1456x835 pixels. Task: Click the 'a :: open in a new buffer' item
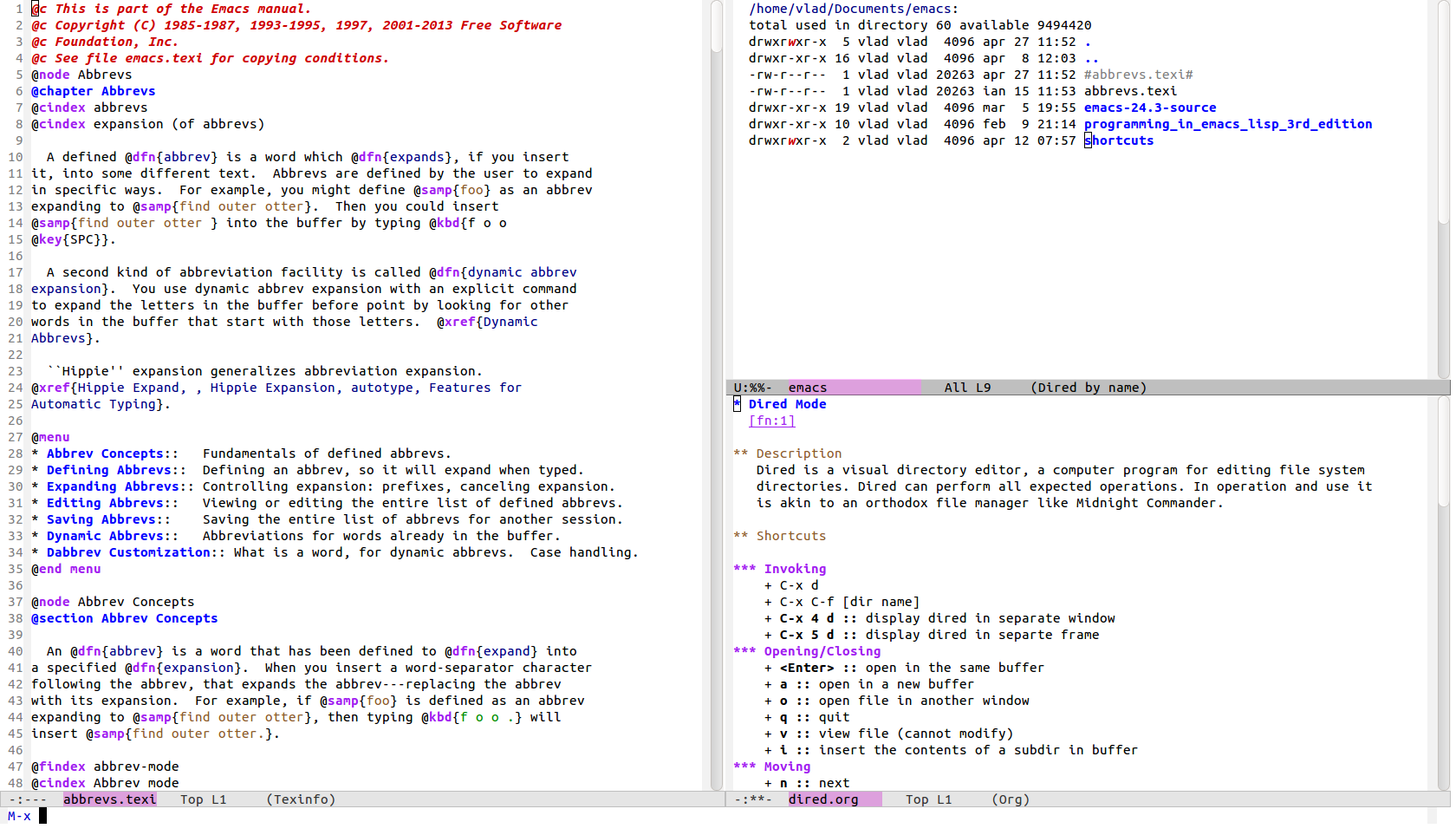(x=869, y=684)
